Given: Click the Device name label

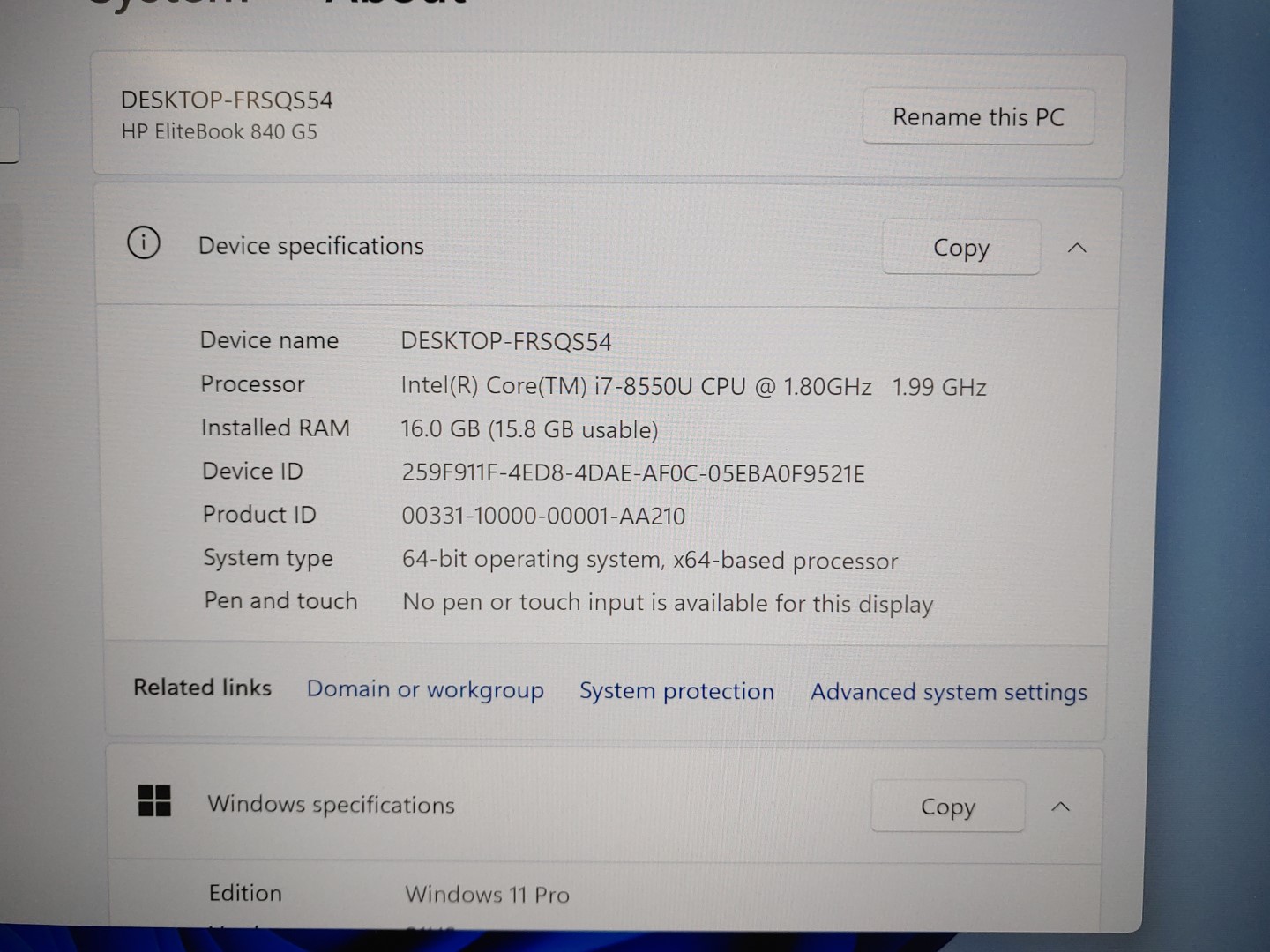Looking at the screenshot, I should tap(269, 340).
